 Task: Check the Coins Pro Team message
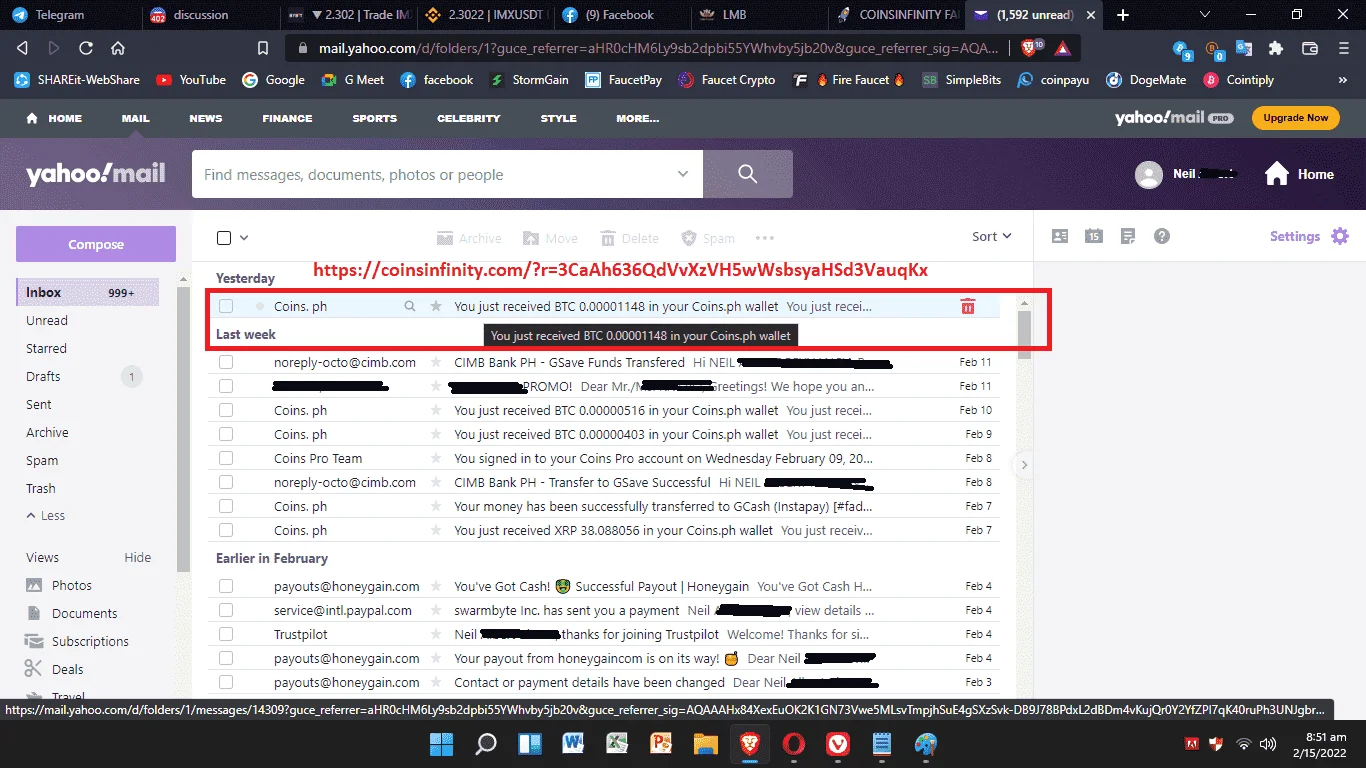(x=226, y=458)
